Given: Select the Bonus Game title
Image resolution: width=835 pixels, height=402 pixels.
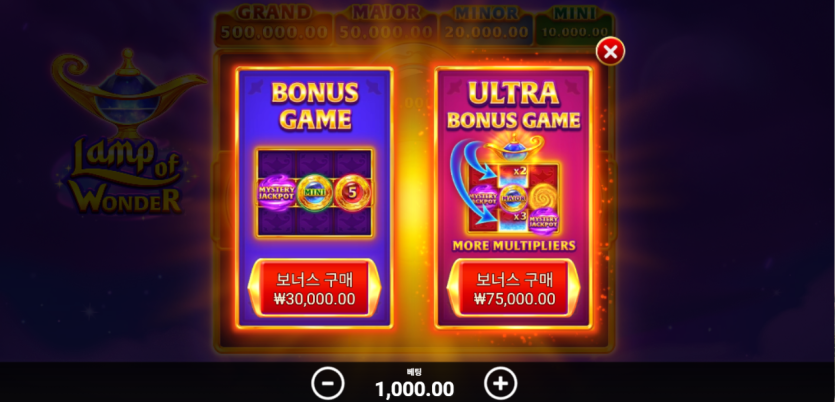Looking at the screenshot, I should coord(315,106).
